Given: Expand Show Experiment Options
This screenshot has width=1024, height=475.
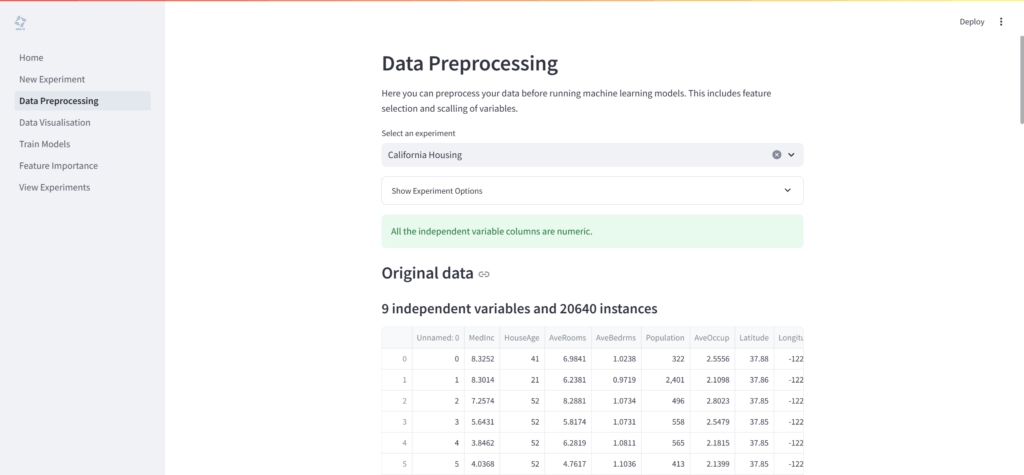Looking at the screenshot, I should 592,191.
